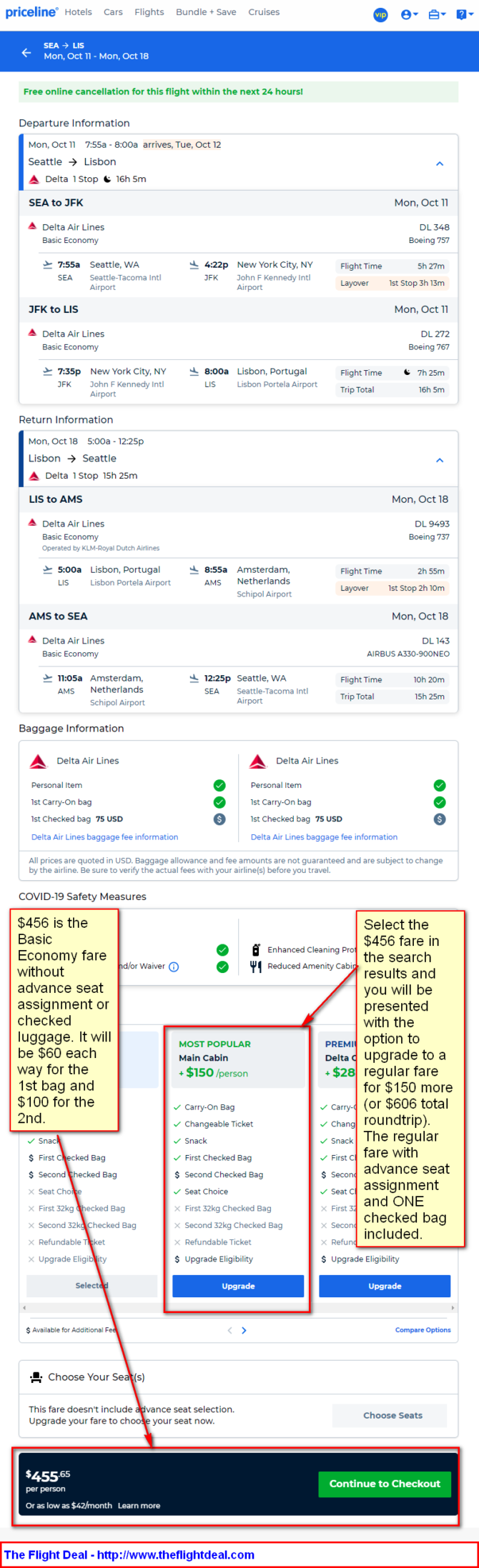Click Upgrade under Main Cabin fare
479x1568 pixels.
coord(238,1285)
